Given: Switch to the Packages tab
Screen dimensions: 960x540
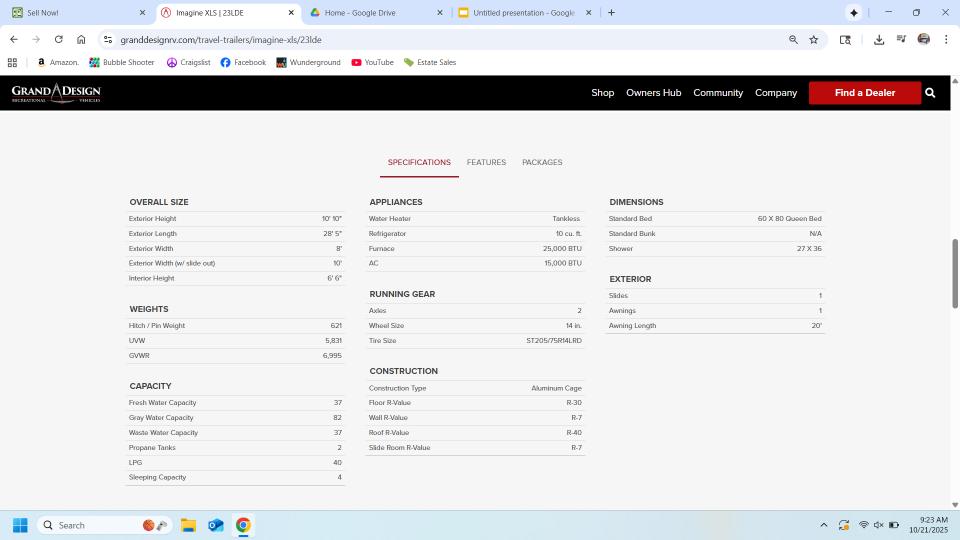Looking at the screenshot, I should (542, 162).
